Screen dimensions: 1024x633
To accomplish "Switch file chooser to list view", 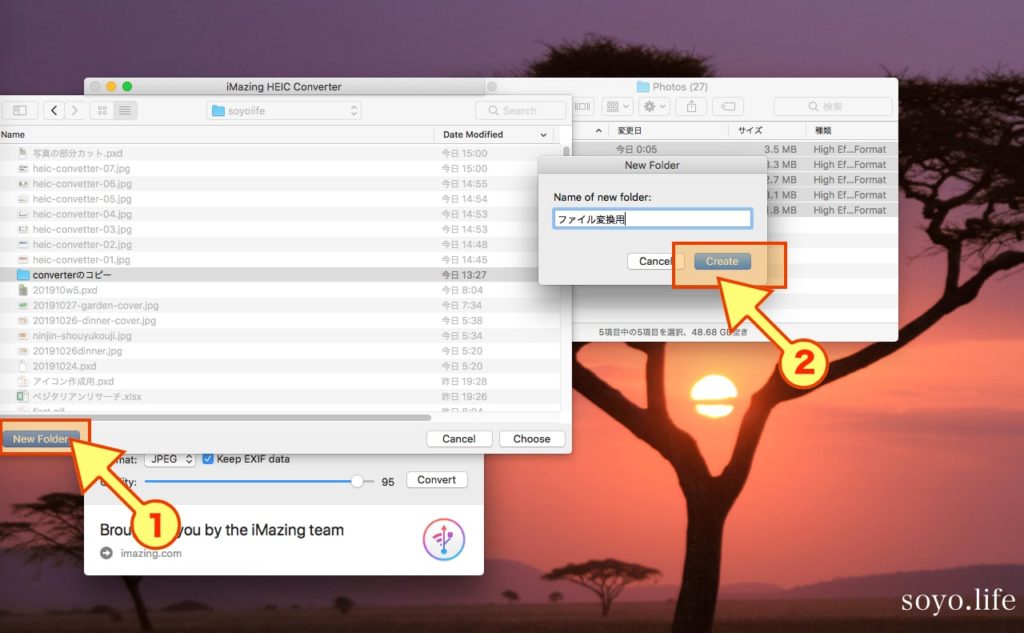I will [x=124, y=110].
